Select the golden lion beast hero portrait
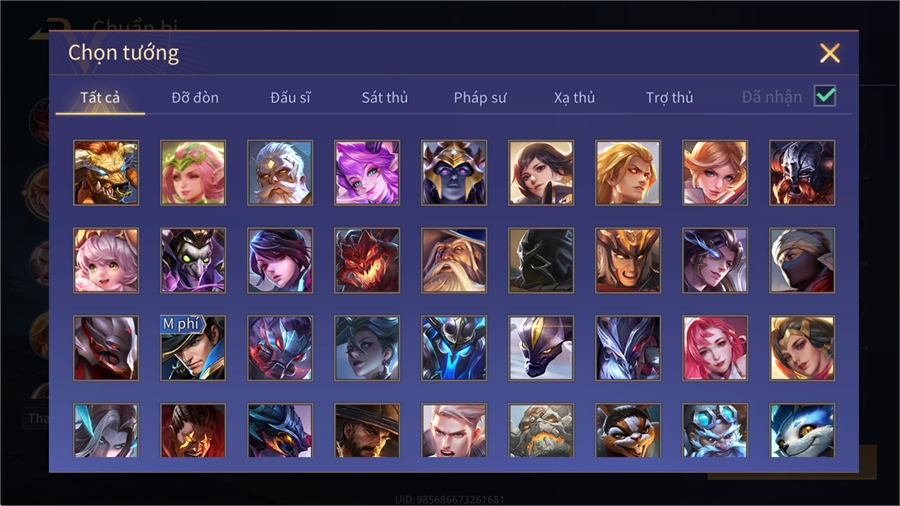 [x=106, y=173]
